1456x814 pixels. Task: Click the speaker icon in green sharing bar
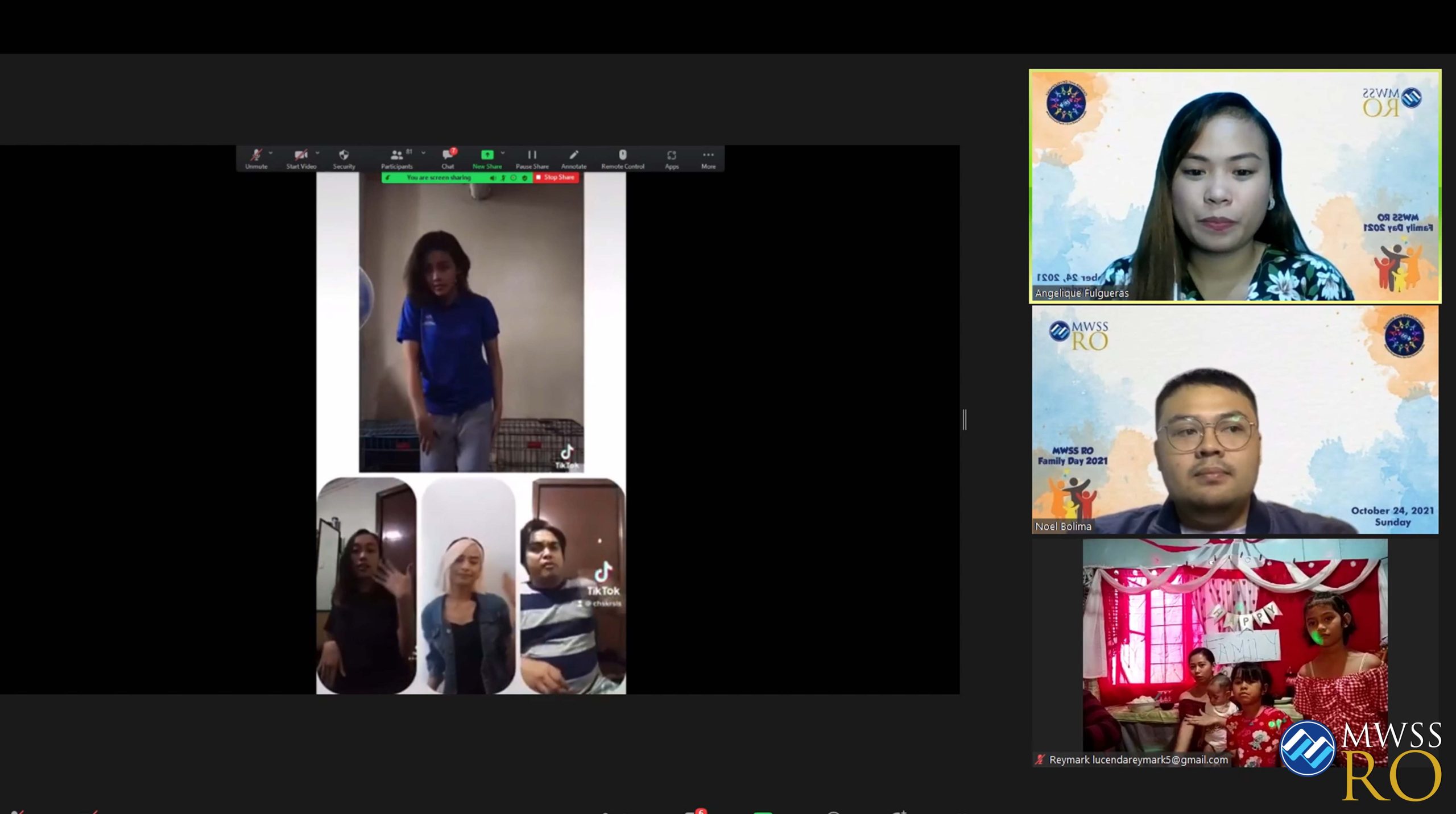click(493, 178)
